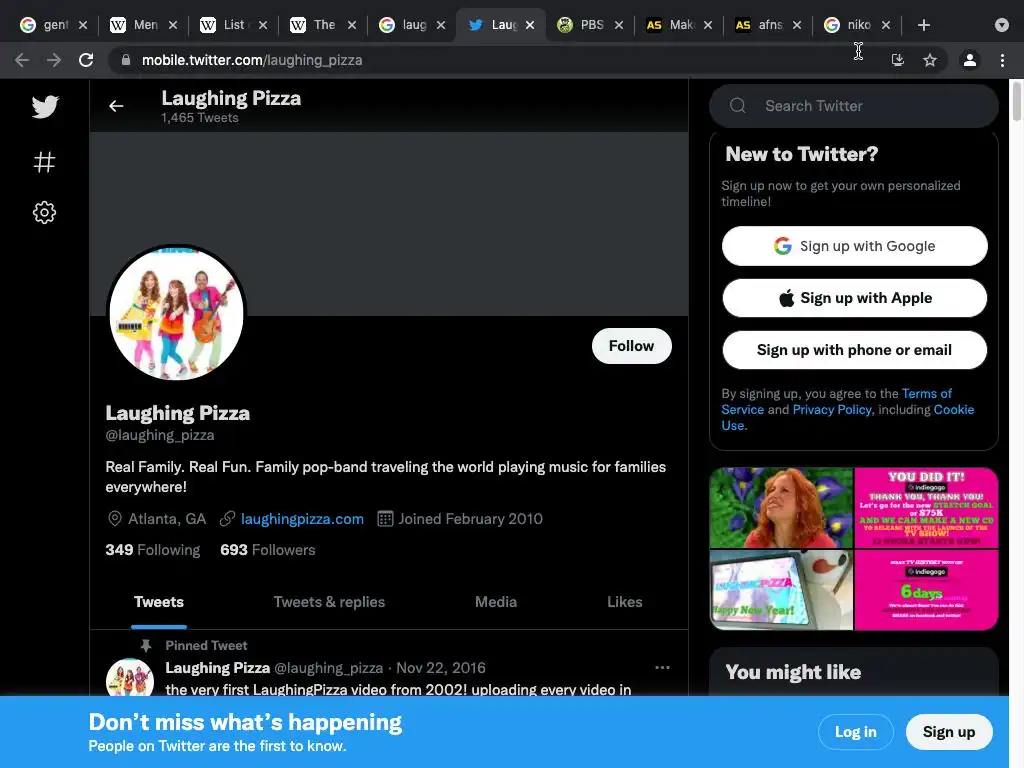This screenshot has width=1024, height=768.
Task: Click Sign up with phone or email
Action: tap(854, 350)
